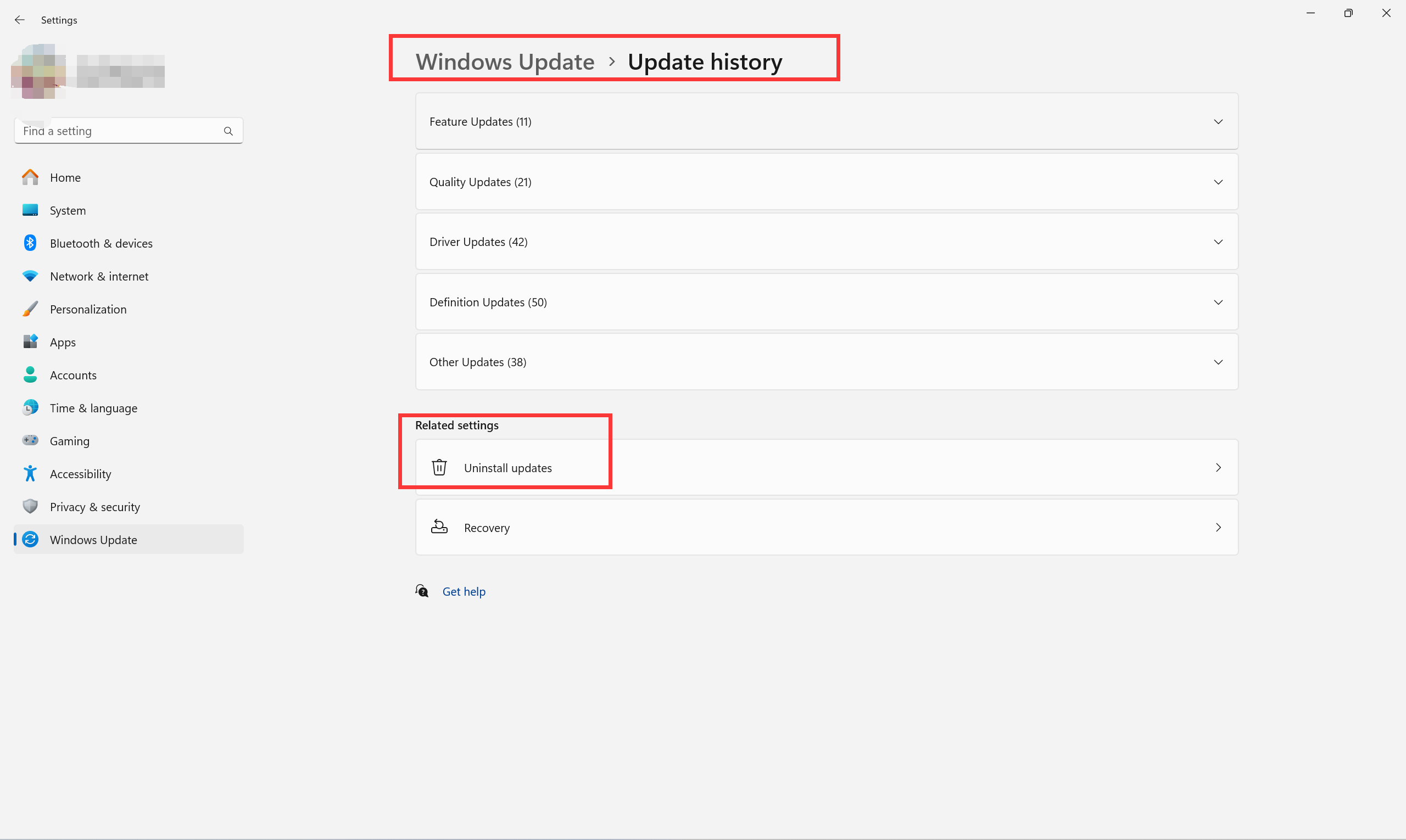Click the System monitor icon
1406x840 pixels.
(30, 210)
